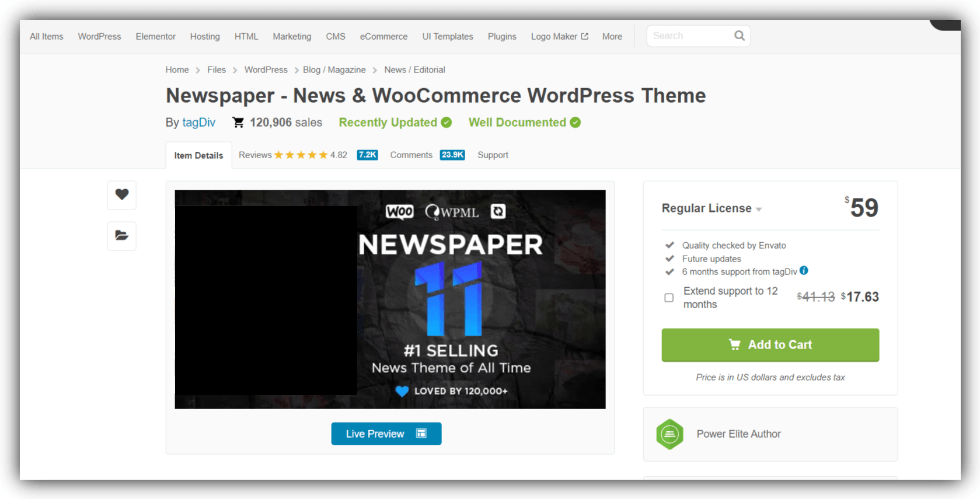Open the Logo Maker external link
The image size is (980, 499).
point(559,36)
